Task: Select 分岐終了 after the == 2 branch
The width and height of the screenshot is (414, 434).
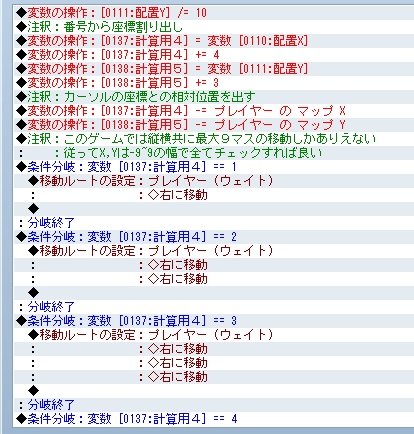Action: [x=214, y=307]
